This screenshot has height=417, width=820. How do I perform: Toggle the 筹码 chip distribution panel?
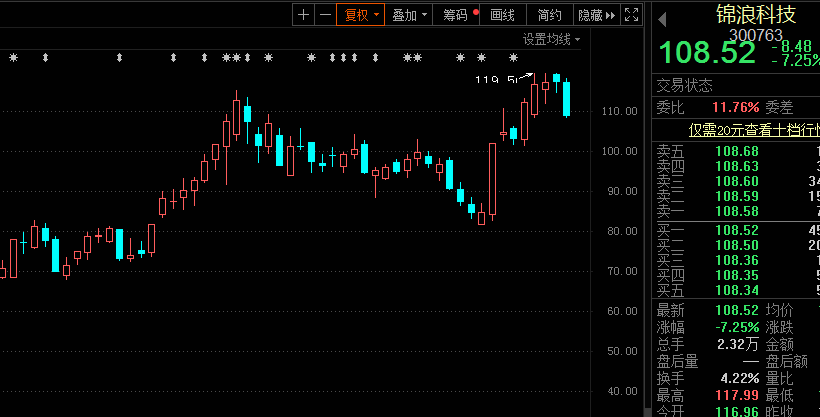coord(455,14)
